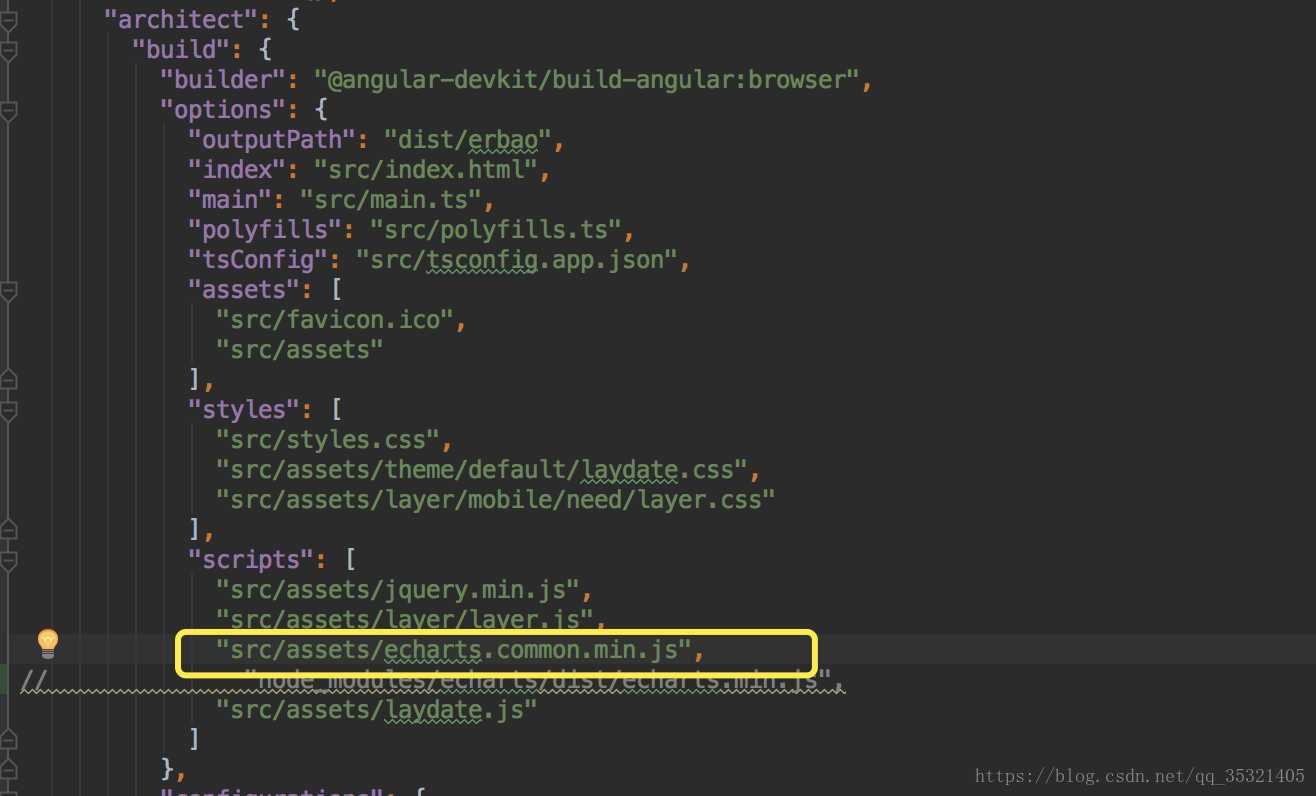Screen dimensions: 1316x796
Task: Click the "src/assets/echarts.common.min.js" entry
Action: tap(454, 651)
